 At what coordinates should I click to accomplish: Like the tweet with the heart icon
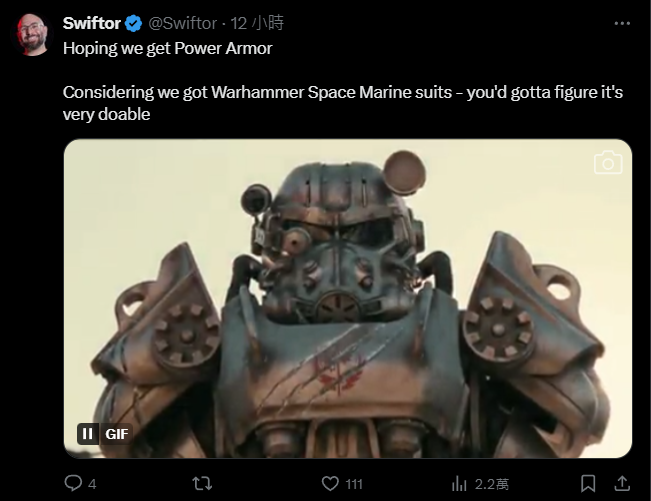point(330,484)
